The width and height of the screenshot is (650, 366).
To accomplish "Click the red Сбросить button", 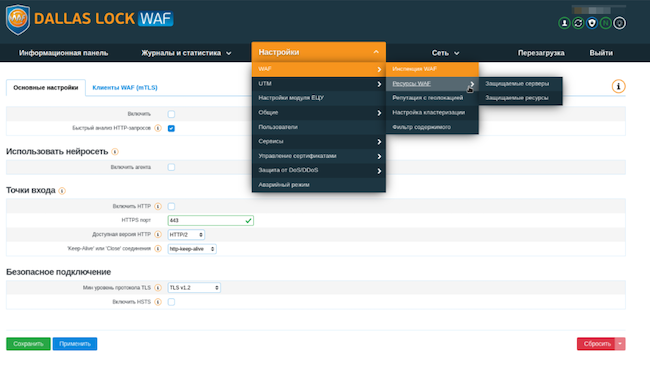I will [597, 344].
